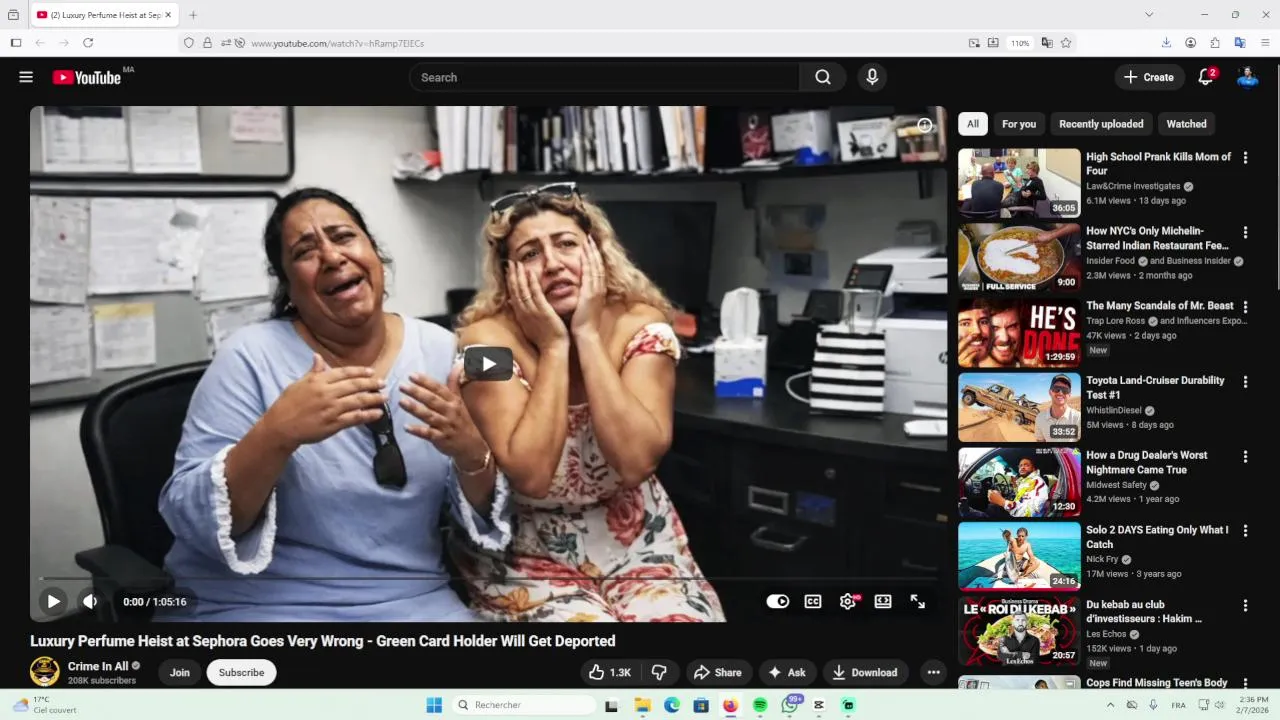The height and width of the screenshot is (720, 1280).
Task: Open options for Toyota Land-Cruiser video
Action: pyautogui.click(x=1245, y=381)
